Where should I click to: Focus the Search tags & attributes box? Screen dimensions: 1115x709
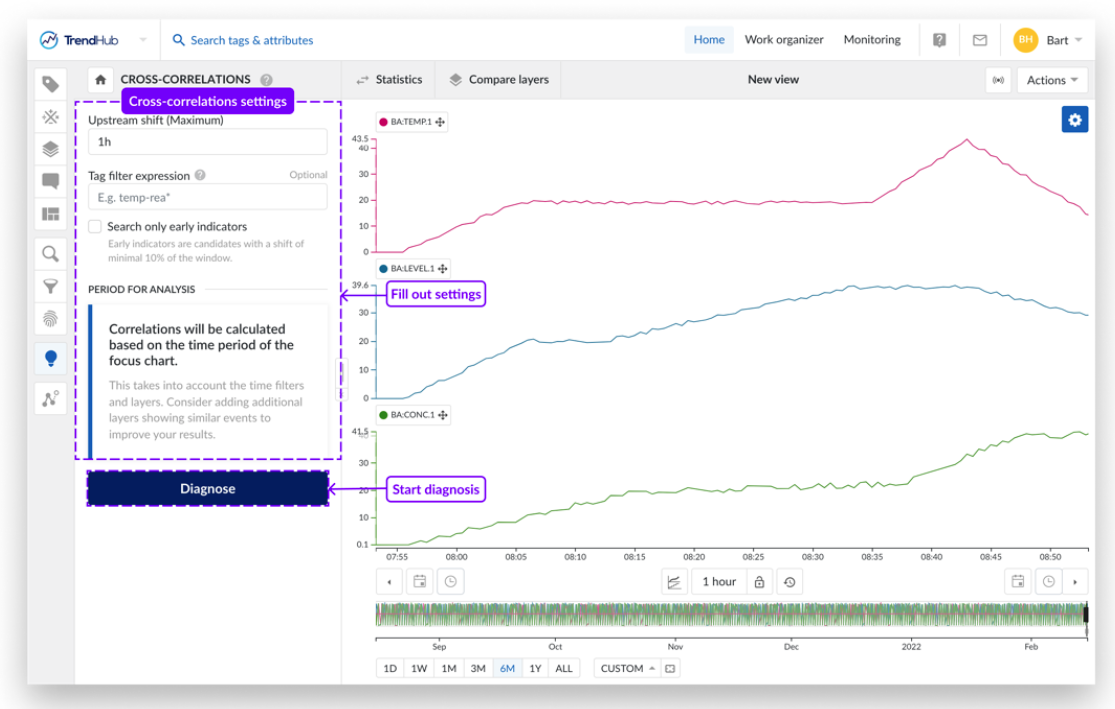click(x=252, y=41)
